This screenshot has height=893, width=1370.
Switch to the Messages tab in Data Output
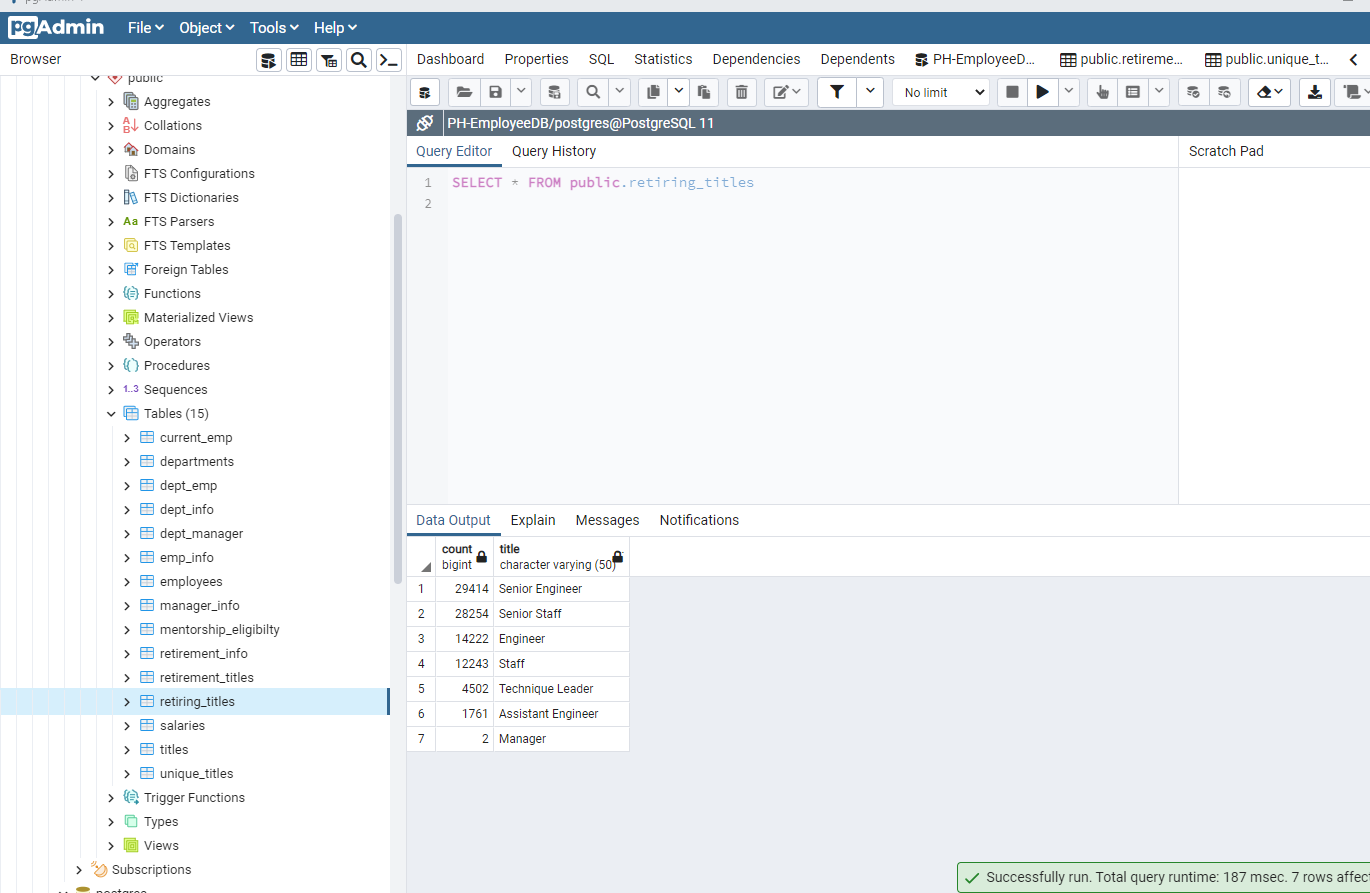607,520
